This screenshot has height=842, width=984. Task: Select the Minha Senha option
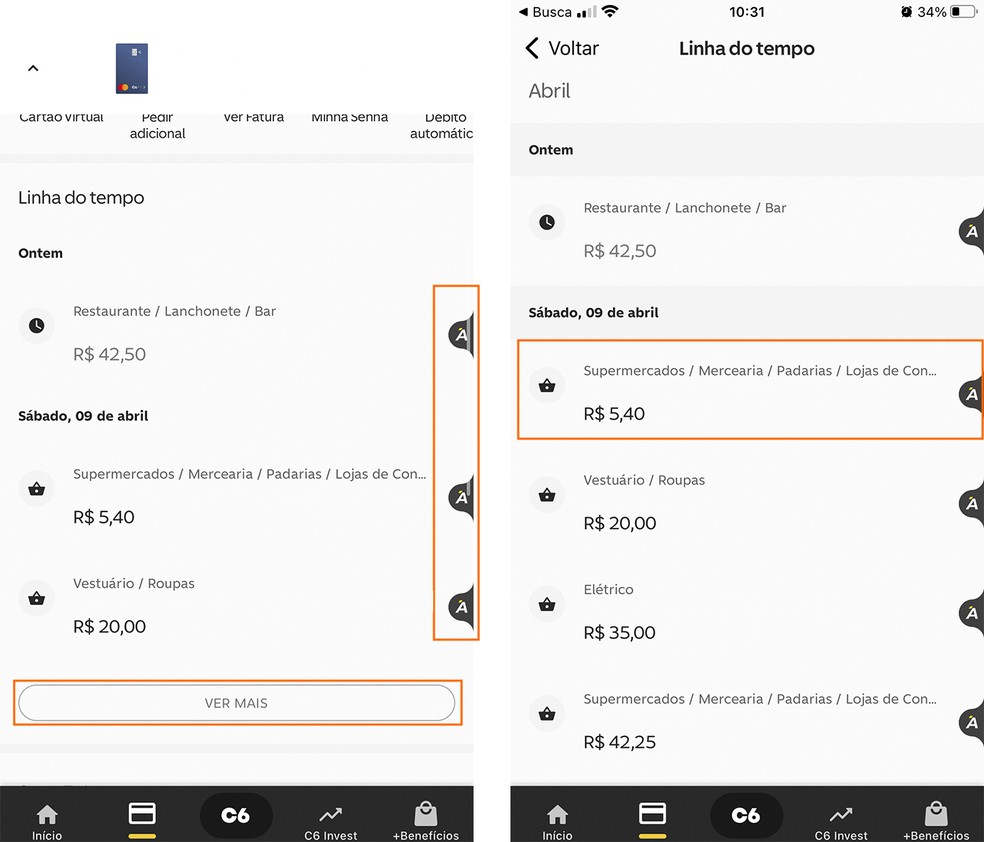[349, 118]
